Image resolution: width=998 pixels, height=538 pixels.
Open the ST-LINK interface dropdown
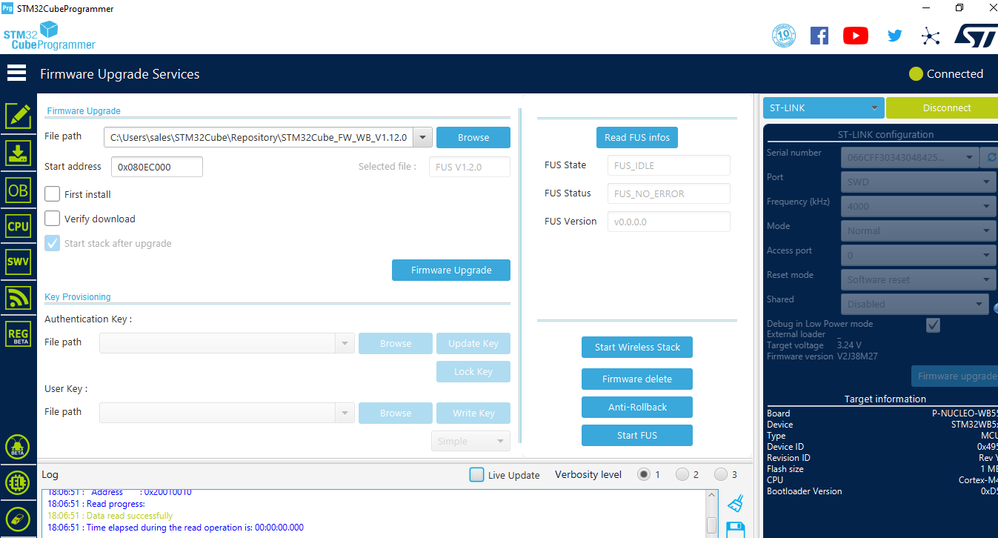[x=823, y=108]
